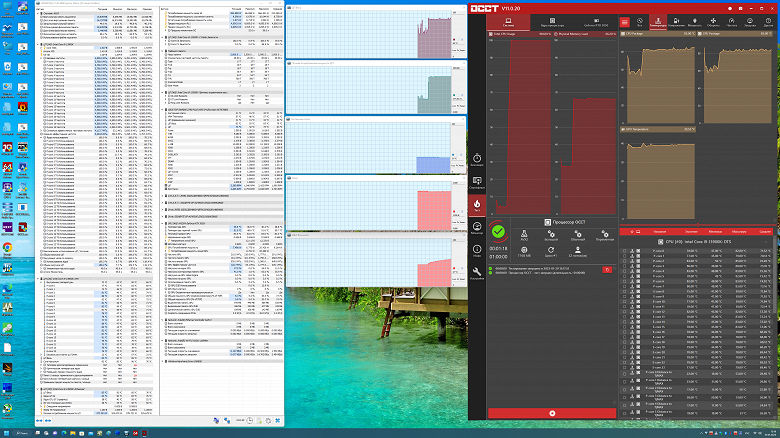Screen dimensions: 780x438
Task: Click the camera screenshot icon in OCCT title bar
Action: pyautogui.click(x=740, y=8)
